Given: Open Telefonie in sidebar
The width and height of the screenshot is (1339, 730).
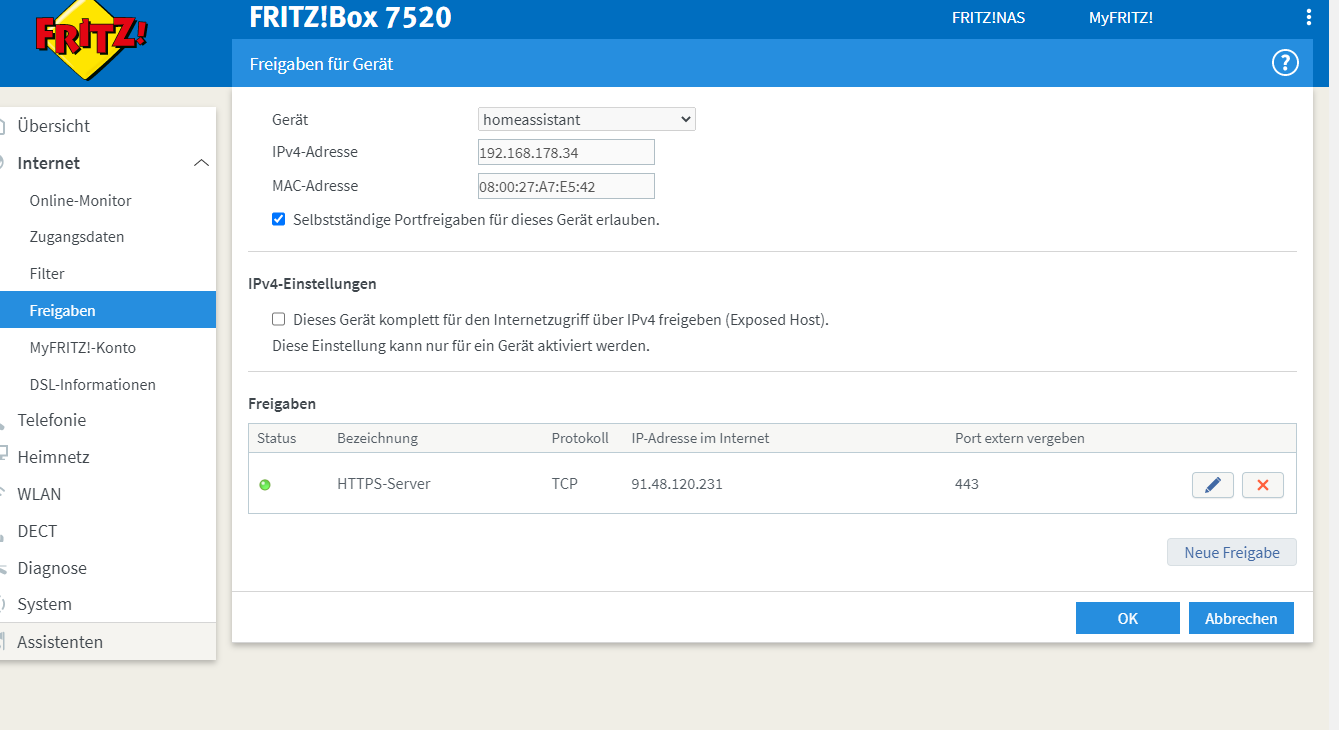Looking at the screenshot, I should (x=52, y=420).
